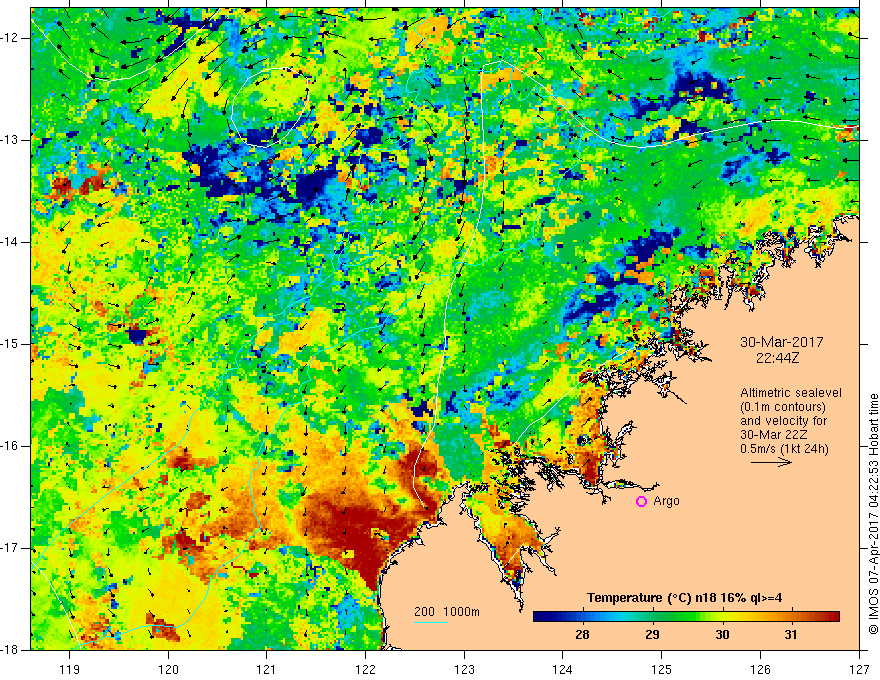Click the cyan 200m isobath legend line

430,622
